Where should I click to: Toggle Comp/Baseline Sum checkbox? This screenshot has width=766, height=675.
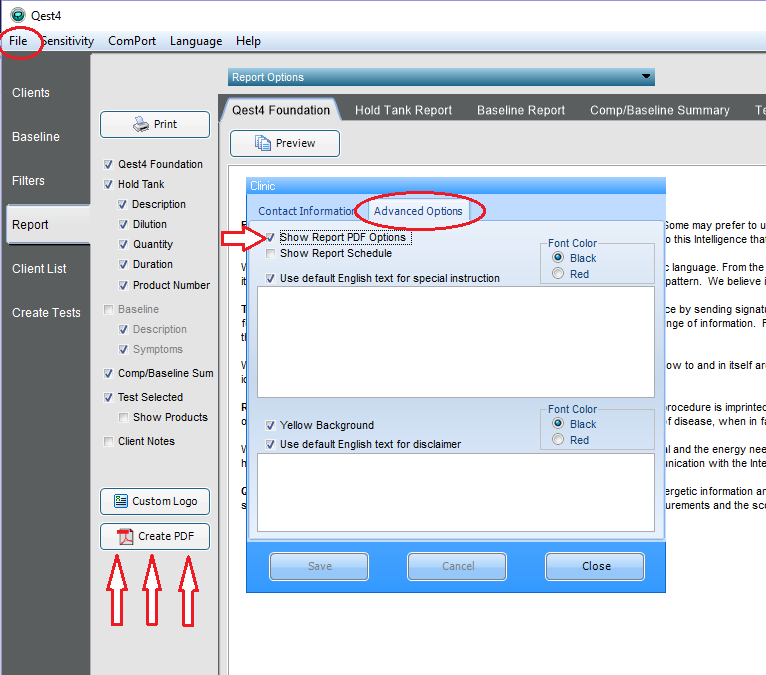[108, 374]
